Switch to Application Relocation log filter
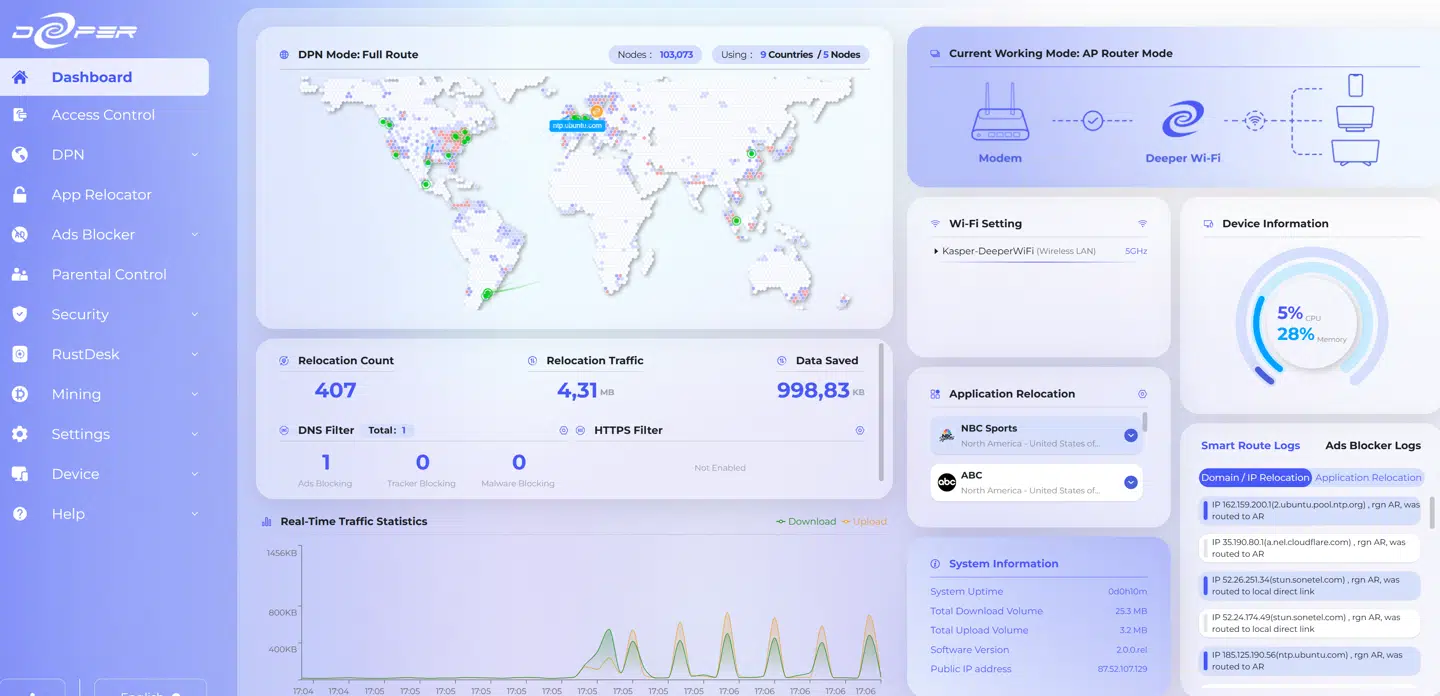The height and width of the screenshot is (696, 1440). (1367, 478)
